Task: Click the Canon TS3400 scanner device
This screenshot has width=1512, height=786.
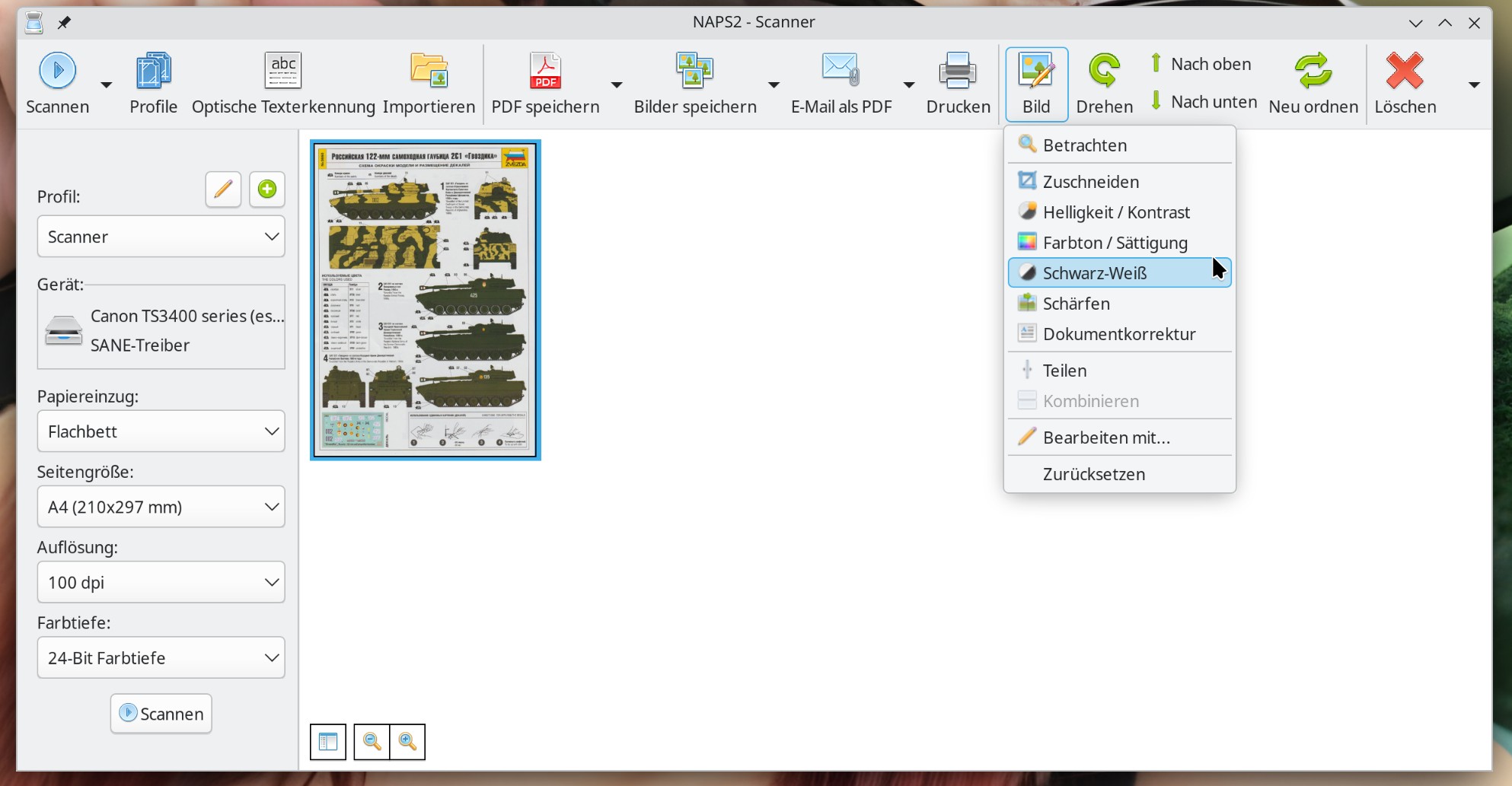Action: click(x=161, y=330)
